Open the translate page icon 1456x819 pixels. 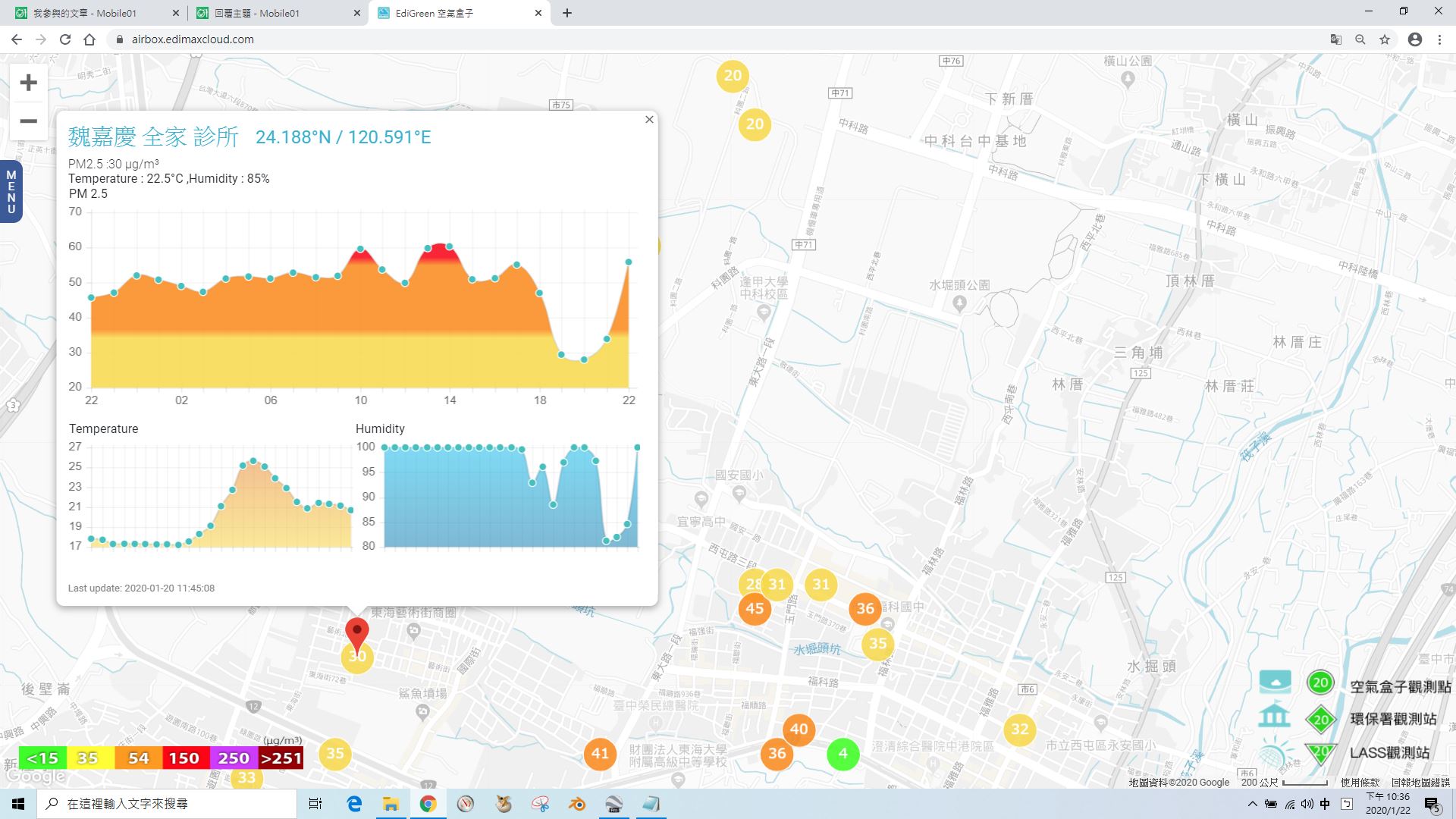tap(1336, 39)
